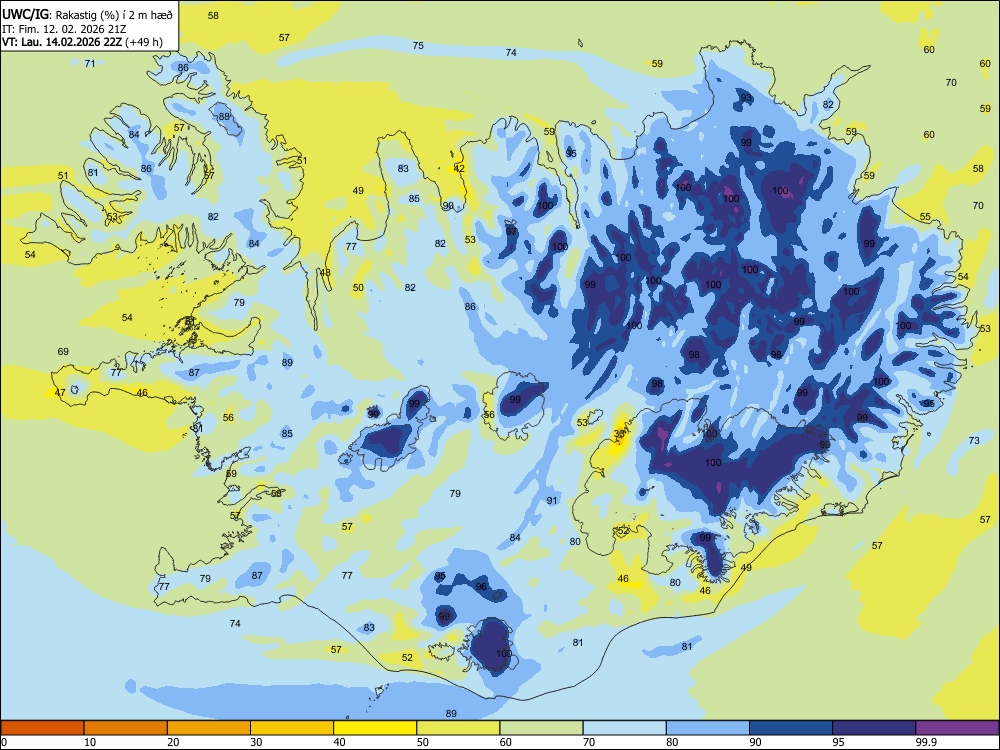The height and width of the screenshot is (750, 1000).
Task: Click the map value '38' in the yellow patch
Action: [619, 434]
